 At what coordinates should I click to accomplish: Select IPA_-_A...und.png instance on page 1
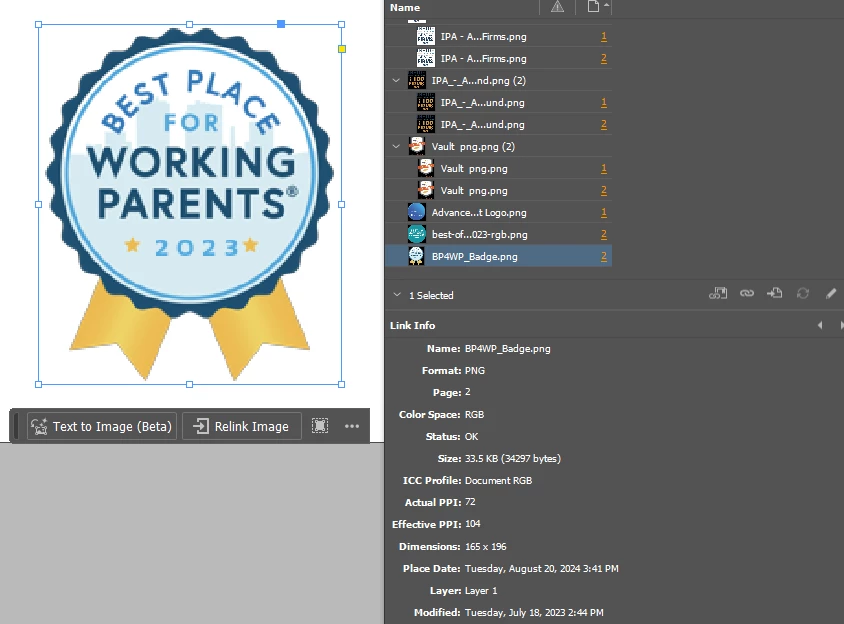498,102
